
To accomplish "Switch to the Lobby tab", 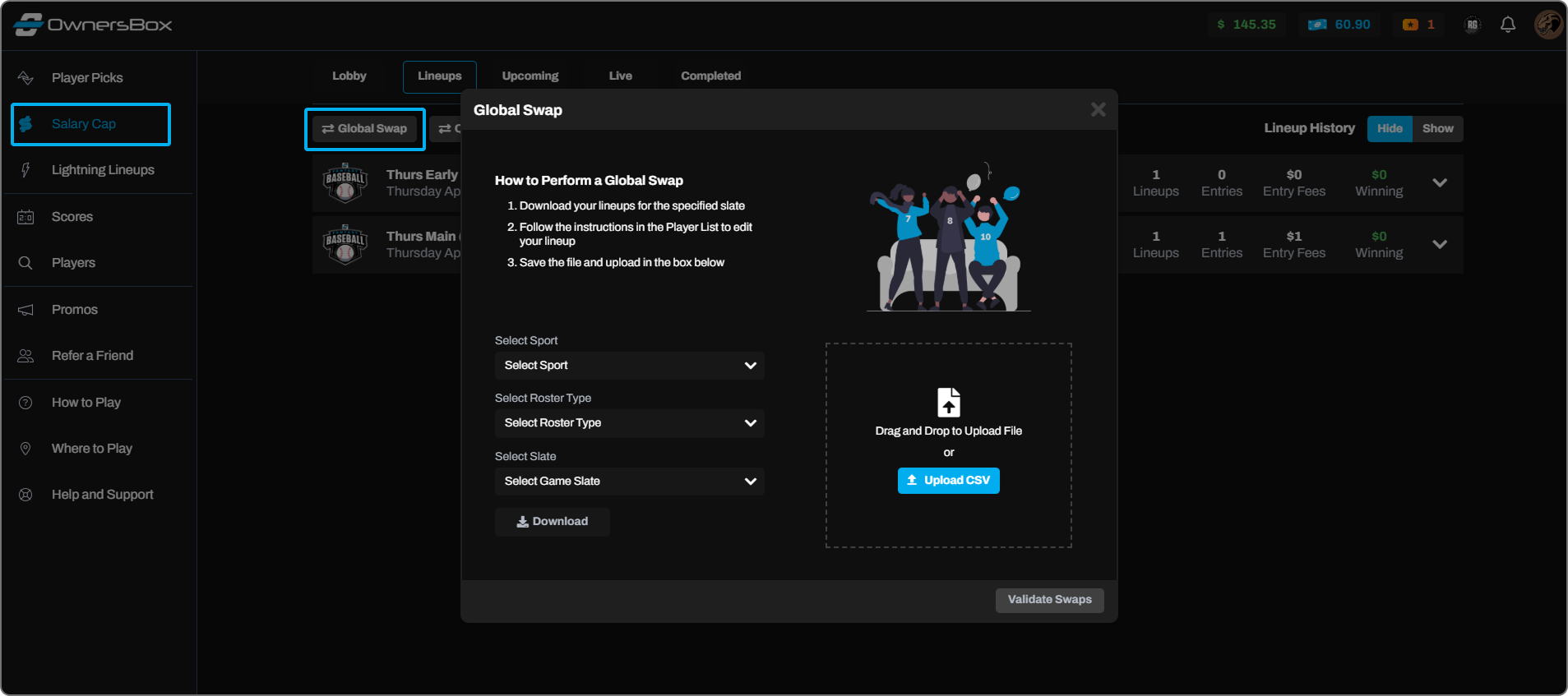I will [x=349, y=76].
